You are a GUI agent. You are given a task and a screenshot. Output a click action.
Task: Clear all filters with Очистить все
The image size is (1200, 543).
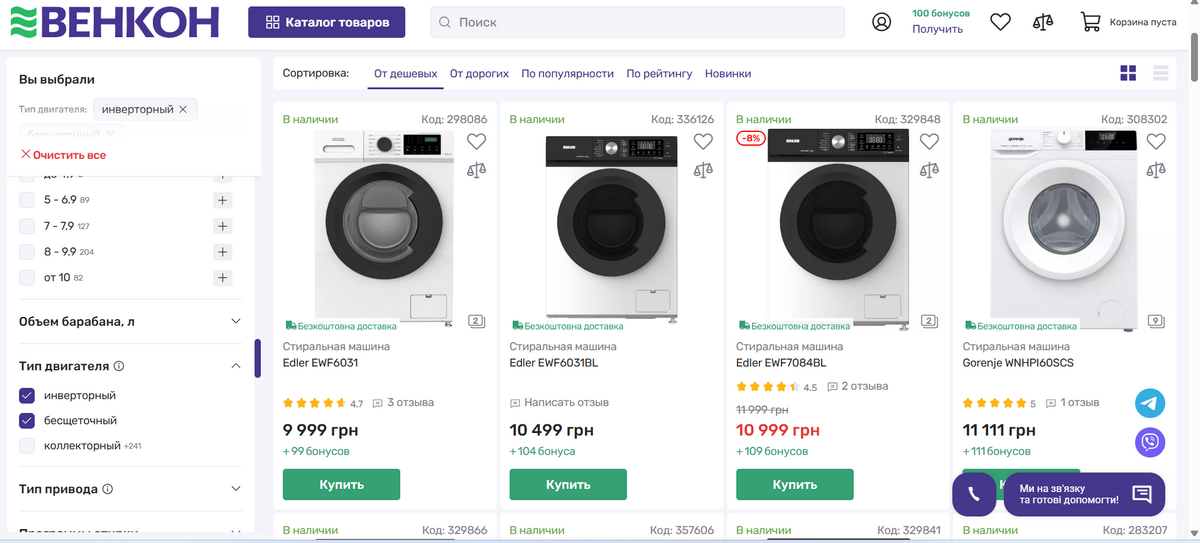63,155
